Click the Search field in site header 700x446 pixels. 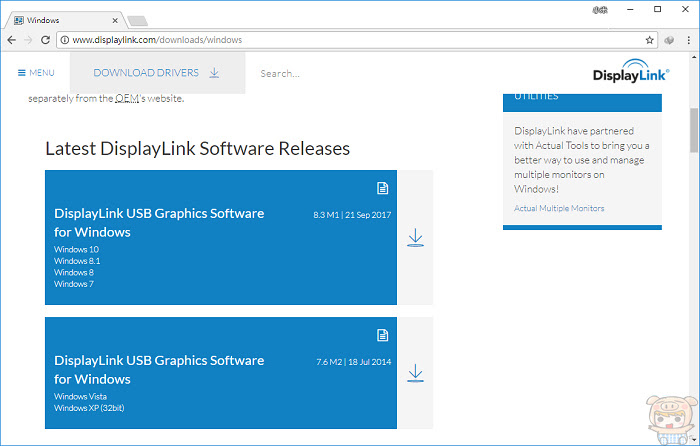pos(280,74)
